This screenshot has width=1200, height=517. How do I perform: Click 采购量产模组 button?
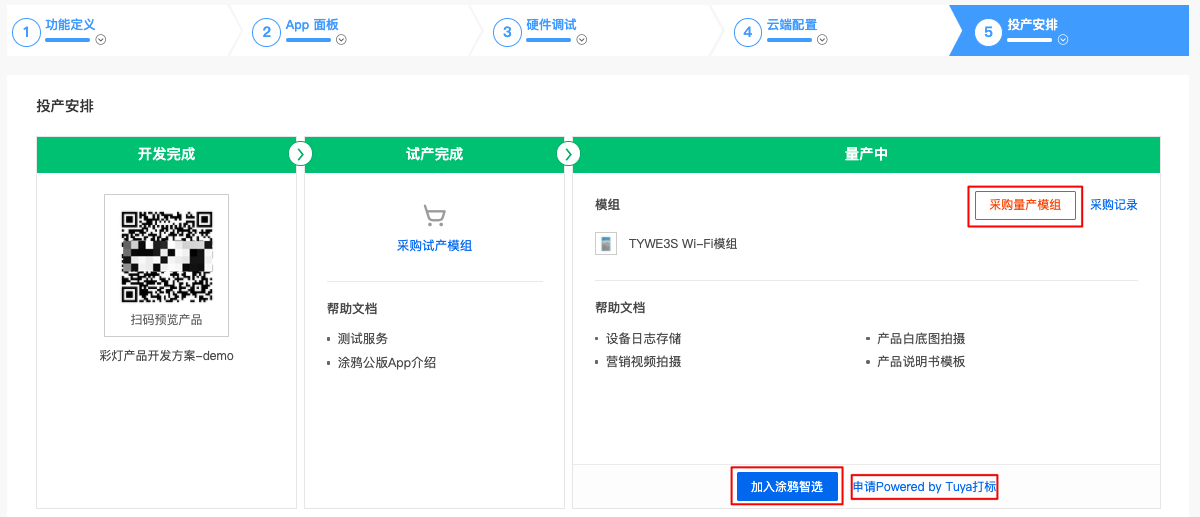click(1025, 205)
